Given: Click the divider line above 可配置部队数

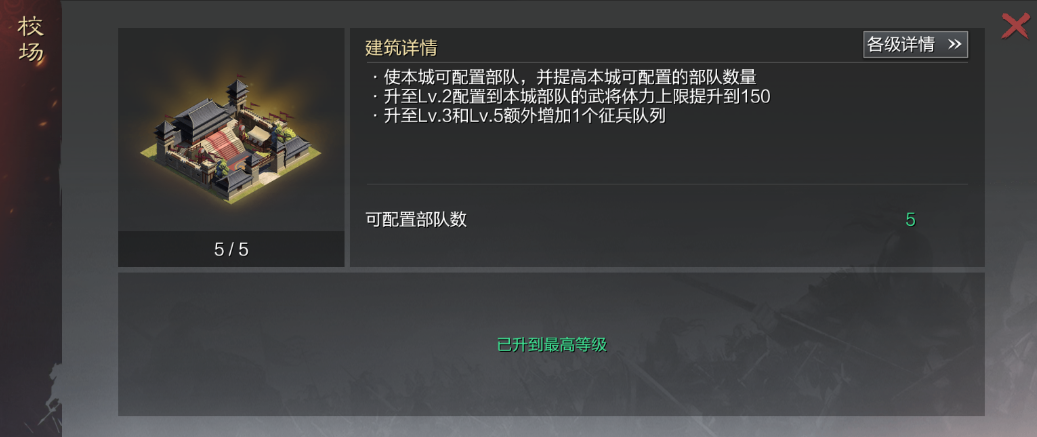Looking at the screenshot, I should pyautogui.click(x=667, y=184).
